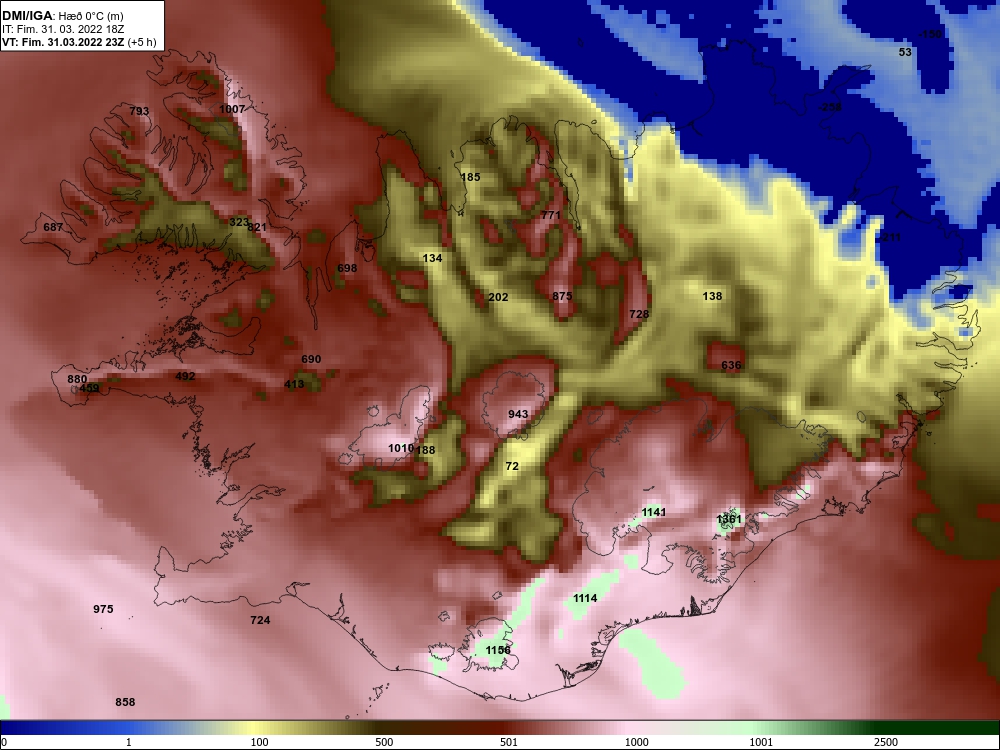
Task: Click the -211 value near the coast
Action: [x=890, y=237]
